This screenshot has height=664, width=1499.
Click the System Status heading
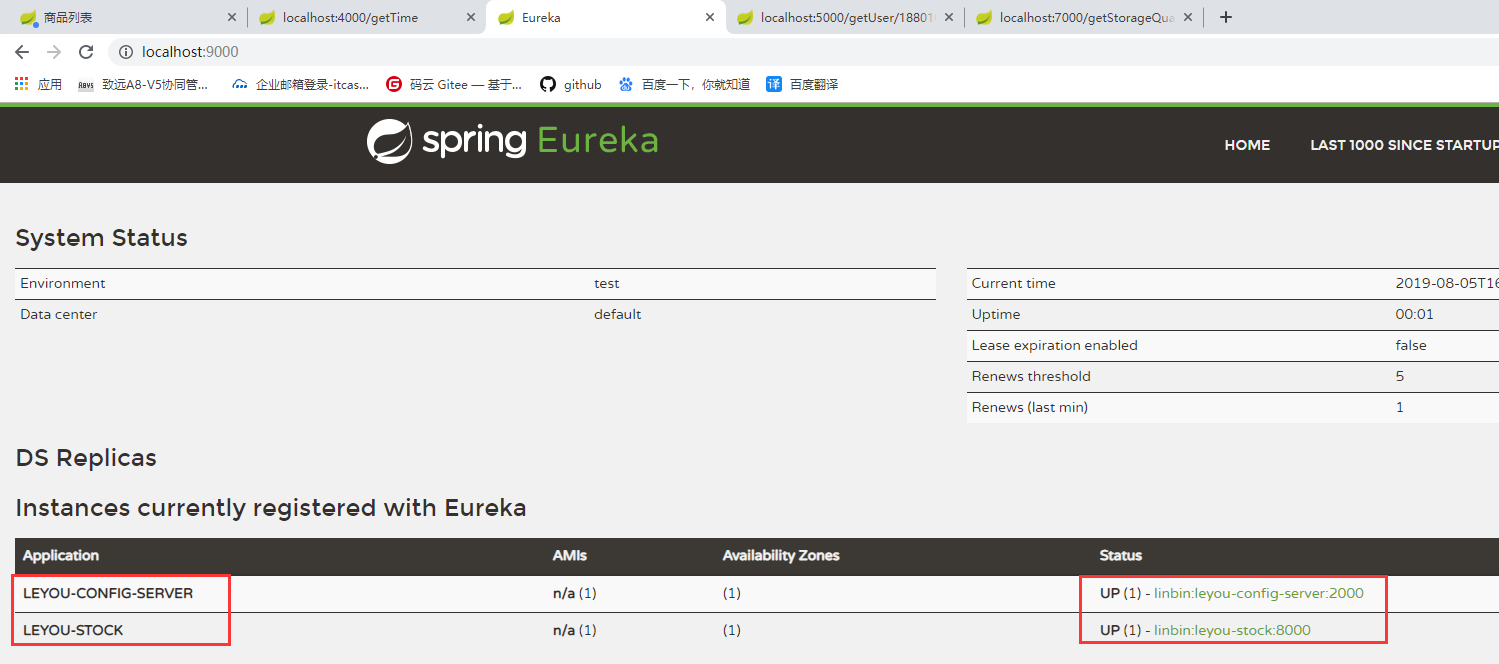coord(102,238)
